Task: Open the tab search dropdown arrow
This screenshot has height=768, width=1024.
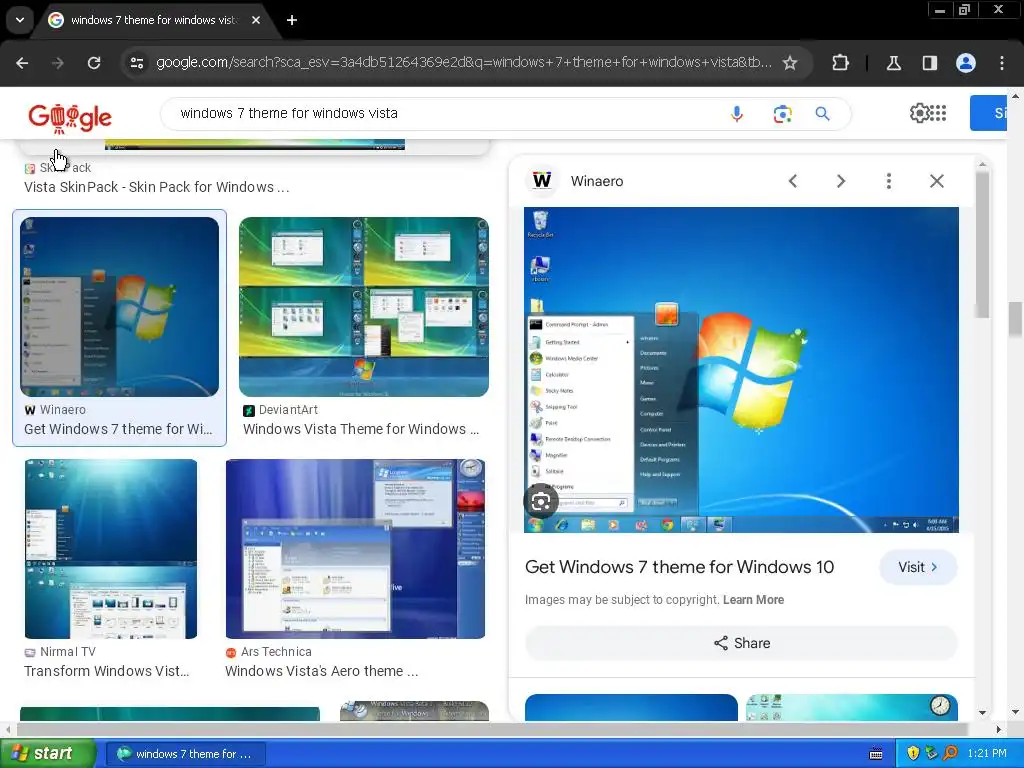Action: [x=20, y=20]
